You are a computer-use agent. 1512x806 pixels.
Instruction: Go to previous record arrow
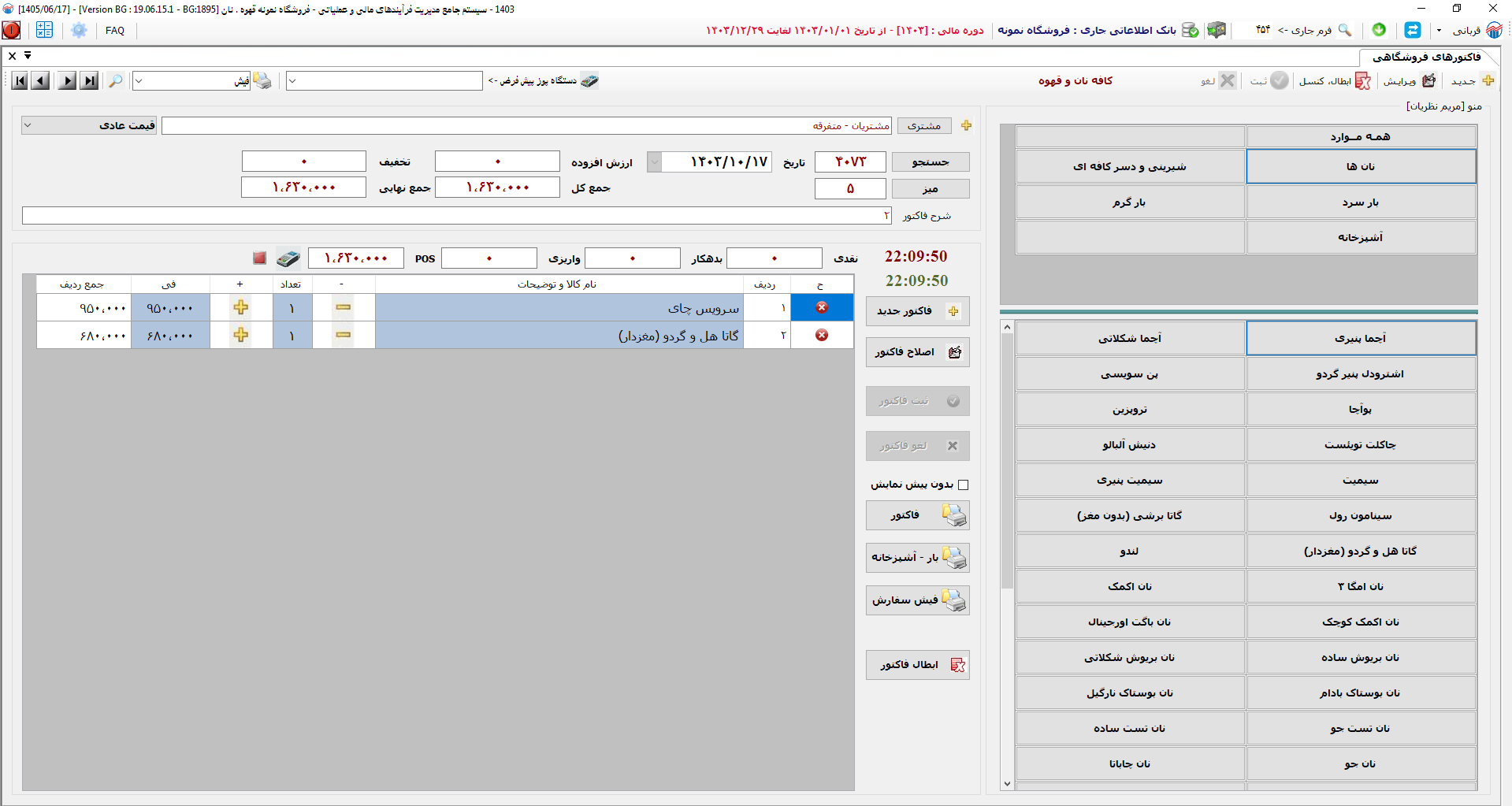41,80
